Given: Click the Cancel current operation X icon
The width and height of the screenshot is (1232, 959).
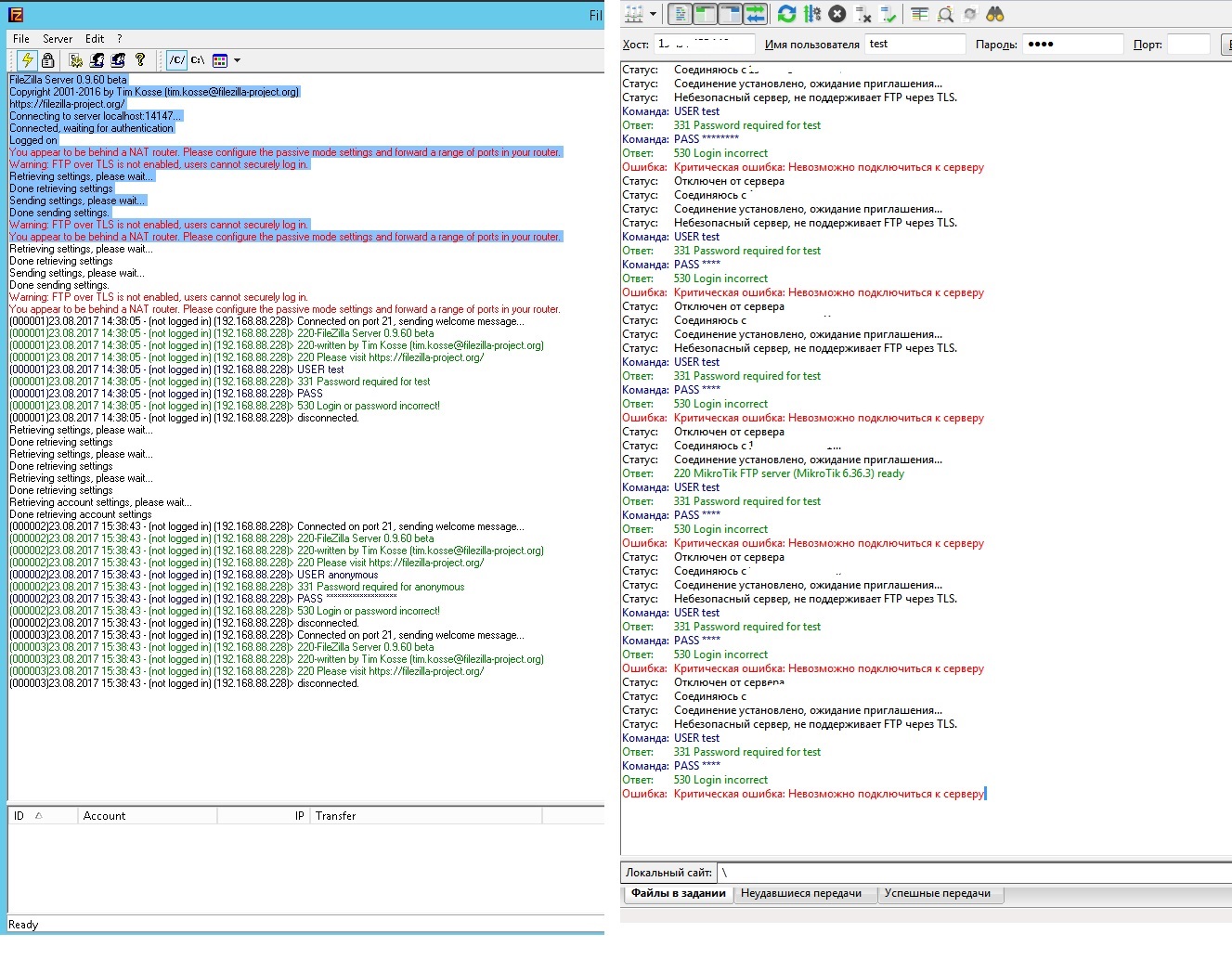Looking at the screenshot, I should pos(837,14).
